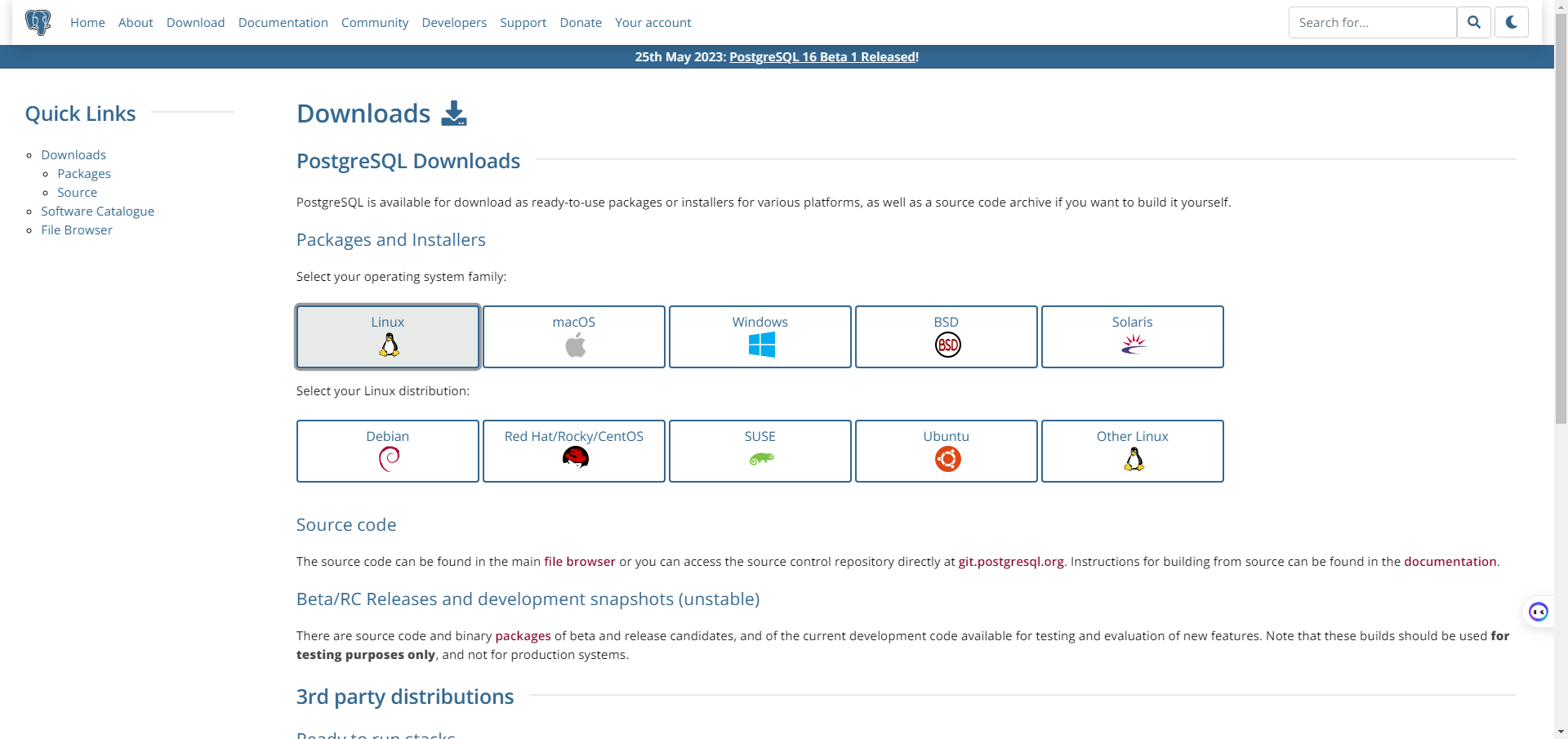Viewport: 1568px width, 739px height.
Task: Click the macOS button label
Action: point(574,323)
